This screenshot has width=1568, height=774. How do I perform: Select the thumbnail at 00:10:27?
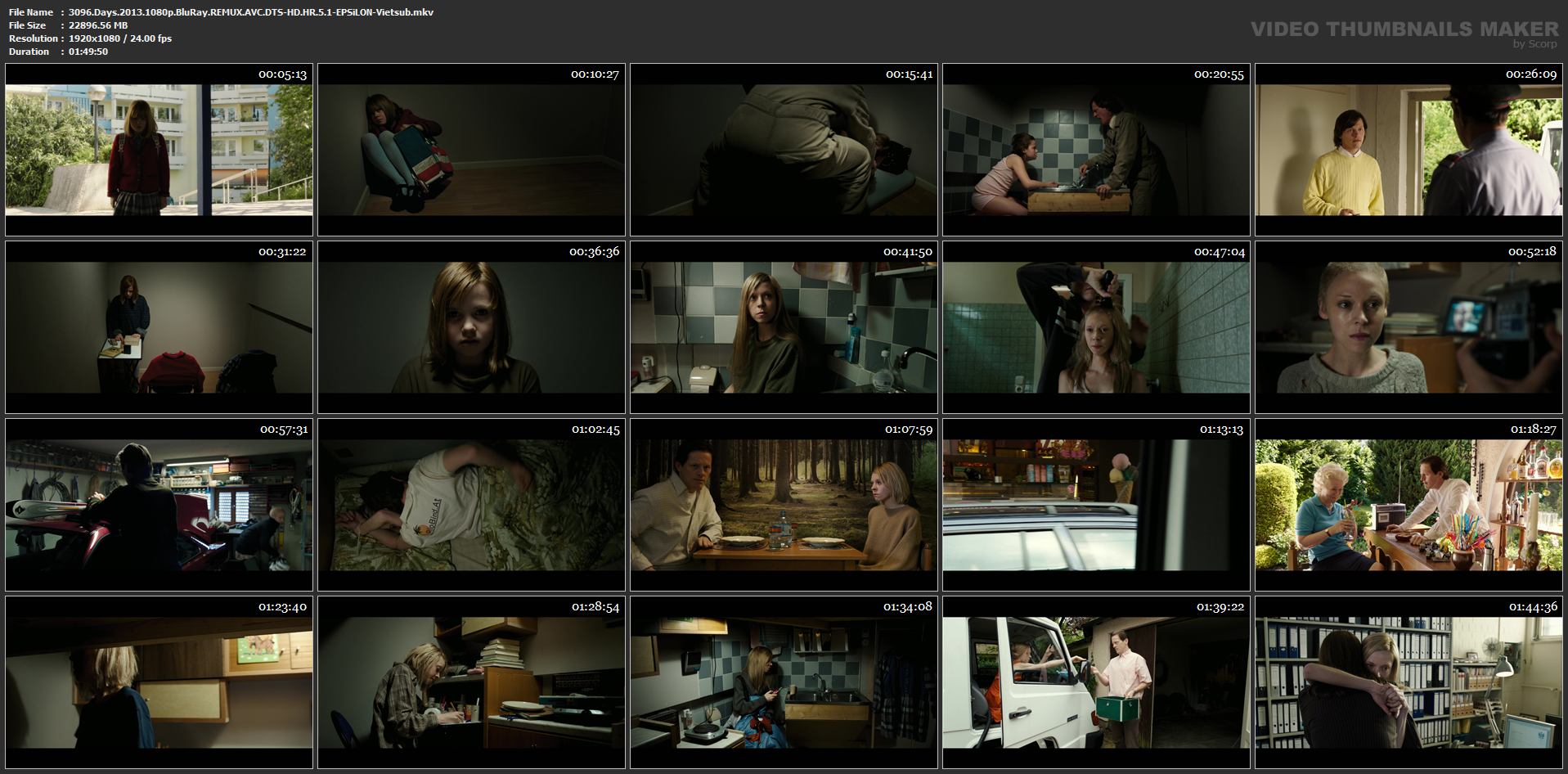pyautogui.click(x=471, y=150)
